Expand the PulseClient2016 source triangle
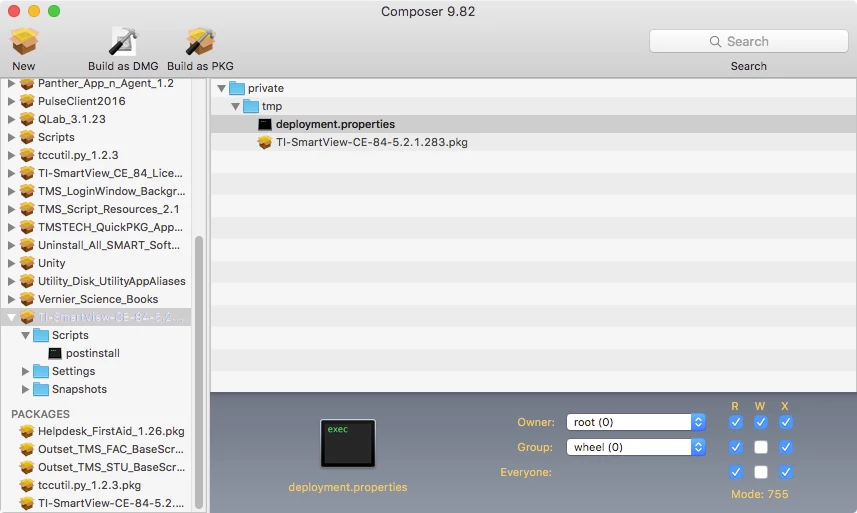Viewport: 857px width, 513px height. coord(11,101)
